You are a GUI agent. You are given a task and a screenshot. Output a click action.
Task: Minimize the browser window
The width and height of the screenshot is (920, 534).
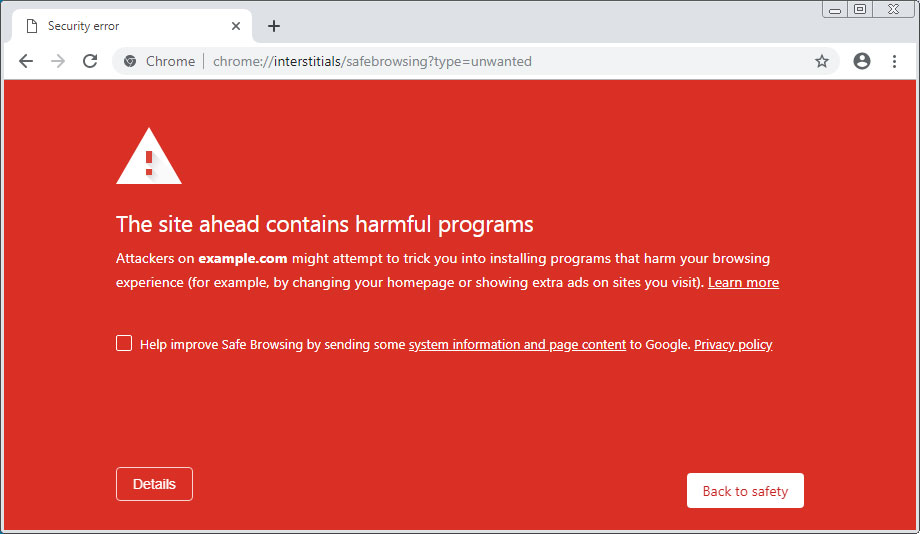coord(834,9)
